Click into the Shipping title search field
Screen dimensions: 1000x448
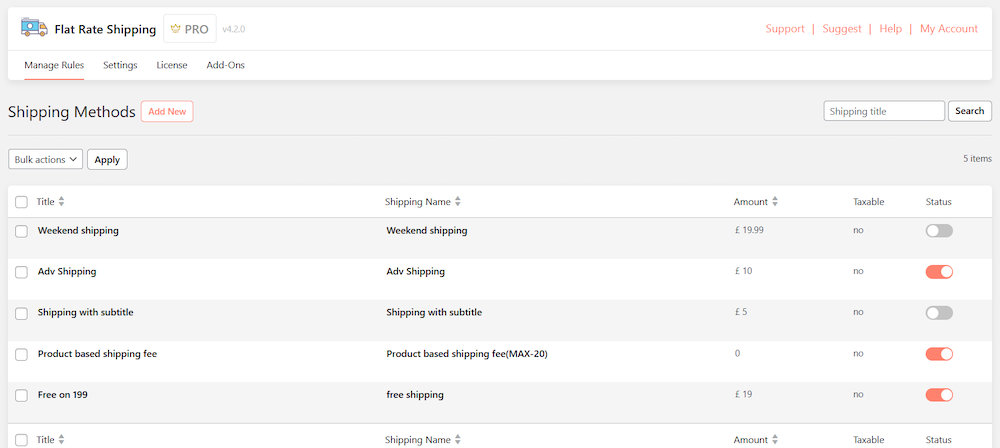pyautogui.click(x=883, y=111)
